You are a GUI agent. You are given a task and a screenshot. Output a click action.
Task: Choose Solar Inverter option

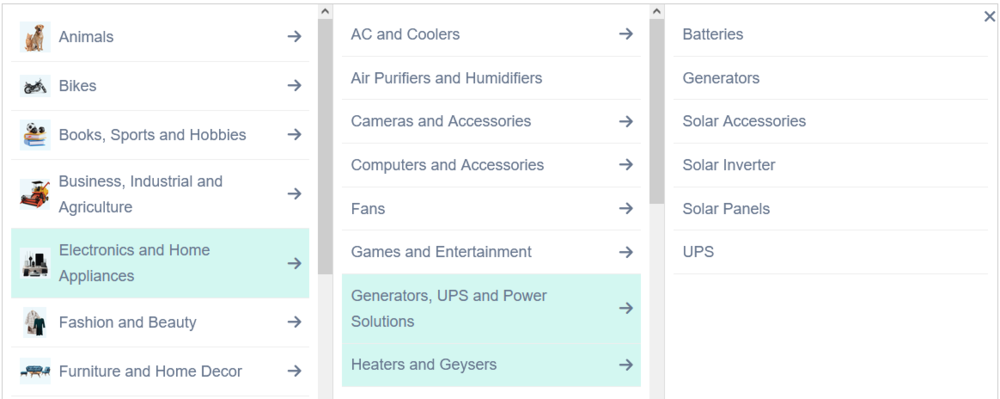point(729,165)
